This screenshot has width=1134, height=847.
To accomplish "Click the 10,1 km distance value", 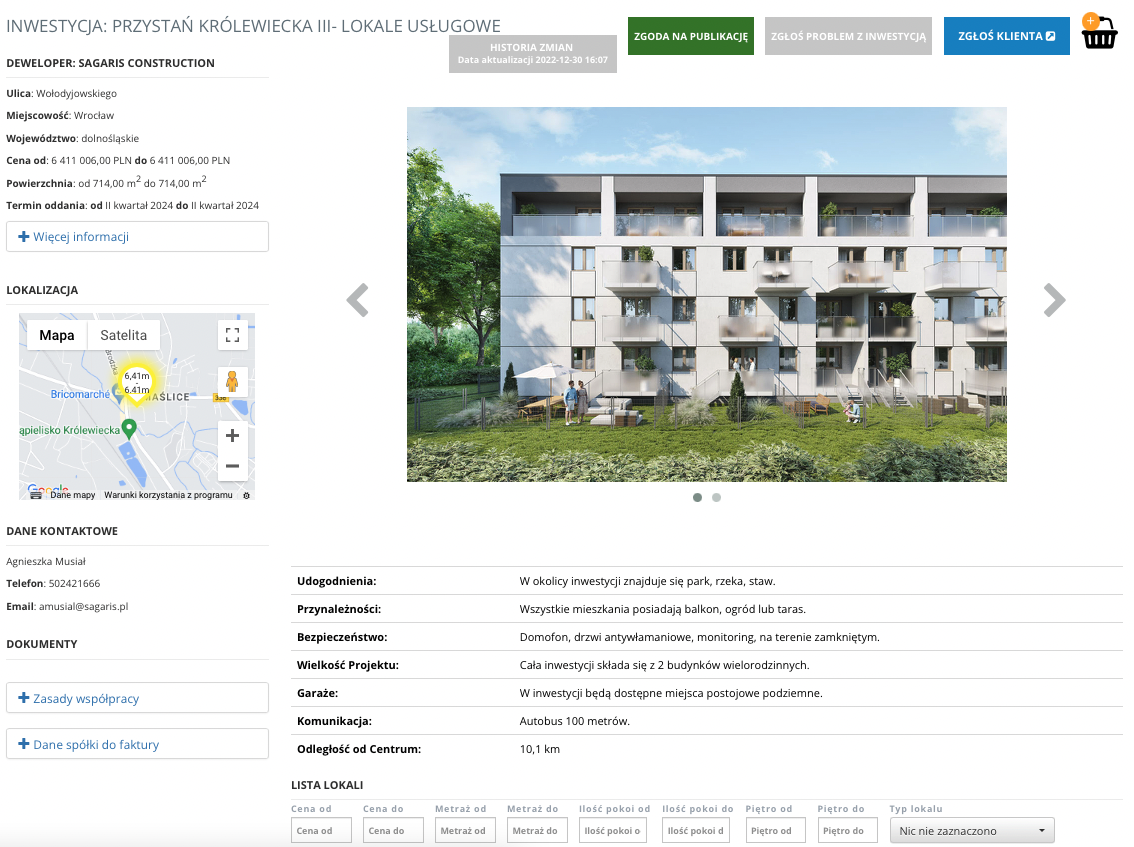I will click(540, 749).
